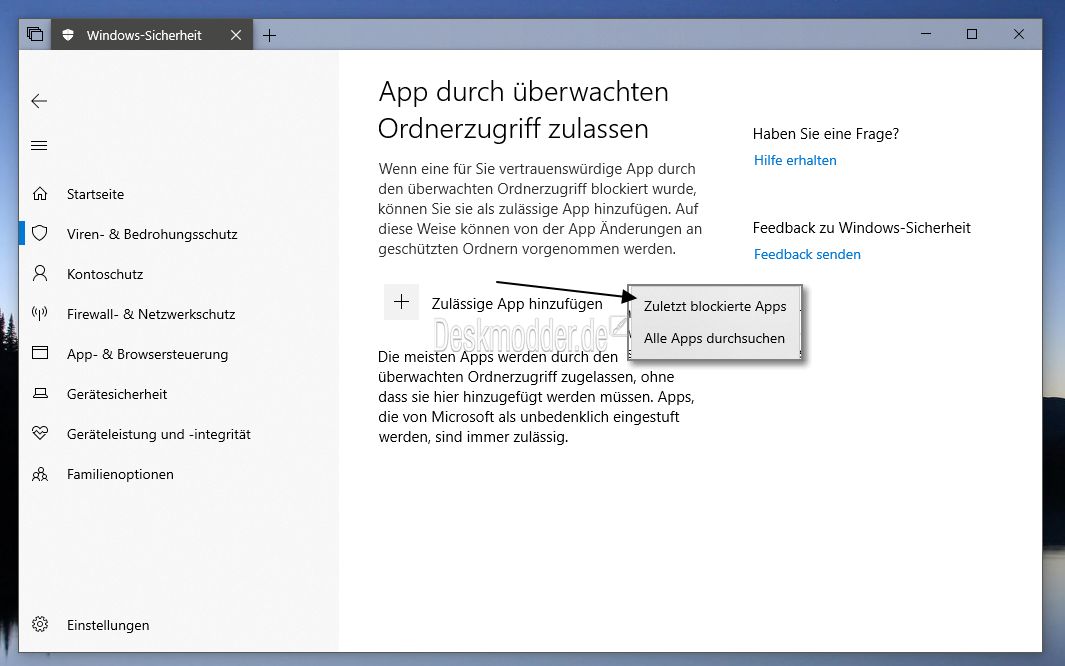
Task: Choose Alle Apps durchsuchen from popup
Action: 715,338
